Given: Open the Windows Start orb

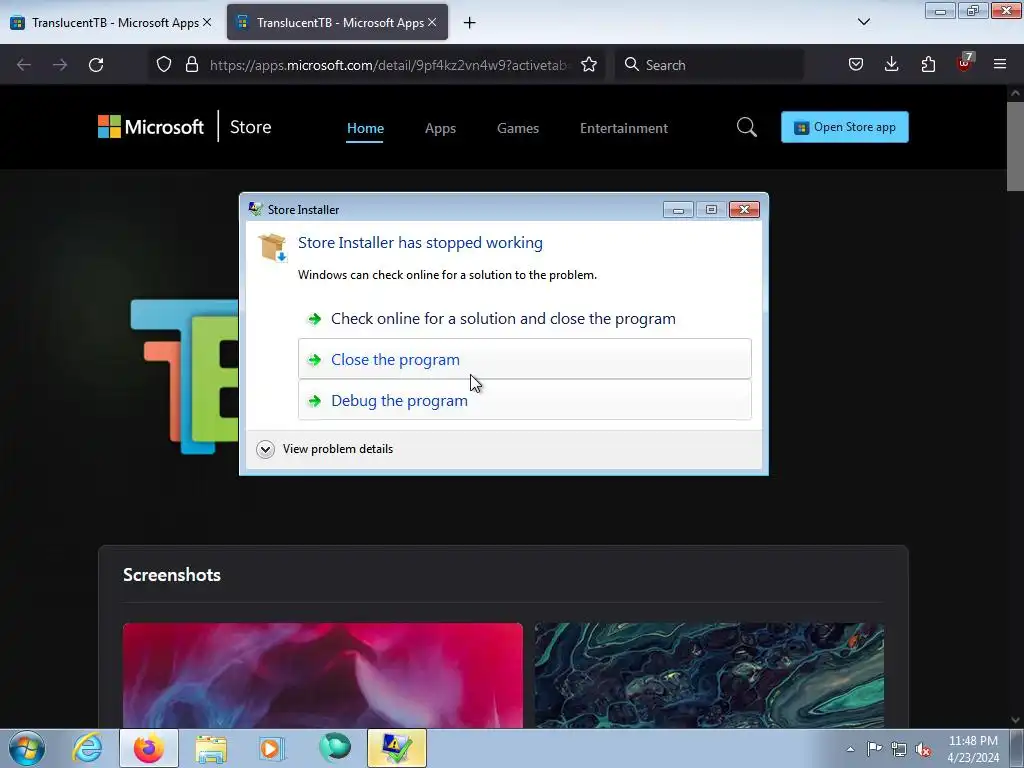Looking at the screenshot, I should click(27, 748).
